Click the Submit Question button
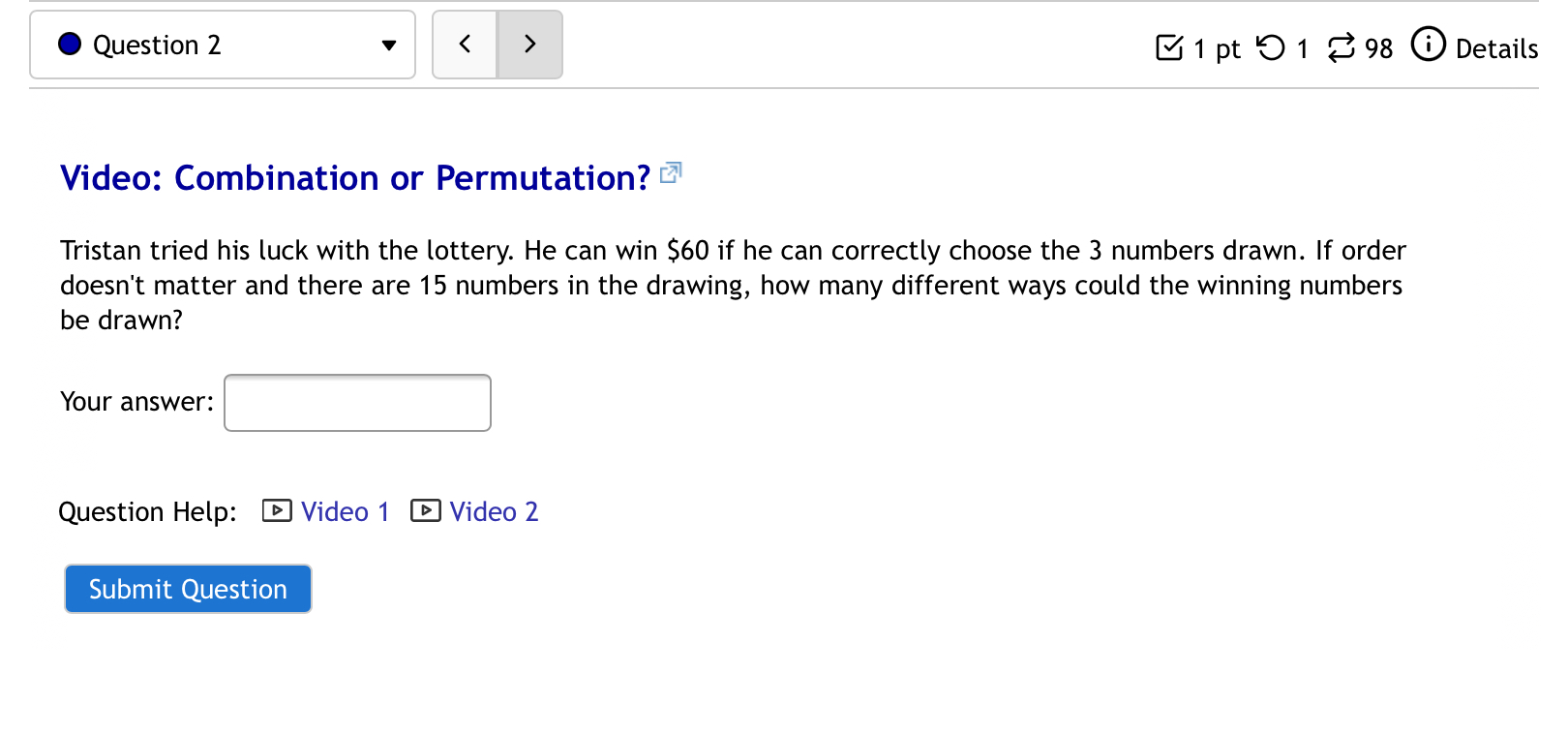The width and height of the screenshot is (1568, 736). point(187,588)
